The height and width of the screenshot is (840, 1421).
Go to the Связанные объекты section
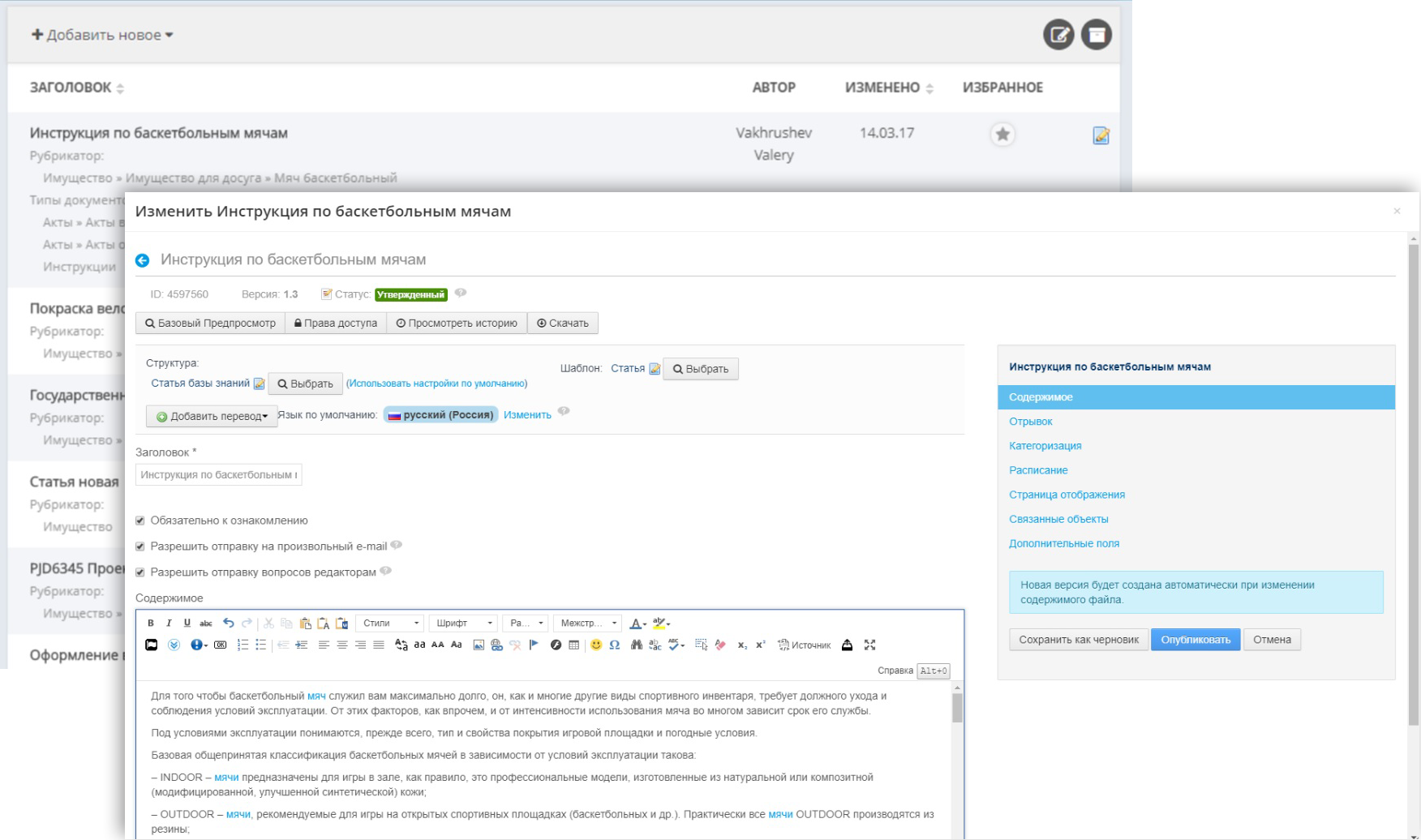(1058, 519)
